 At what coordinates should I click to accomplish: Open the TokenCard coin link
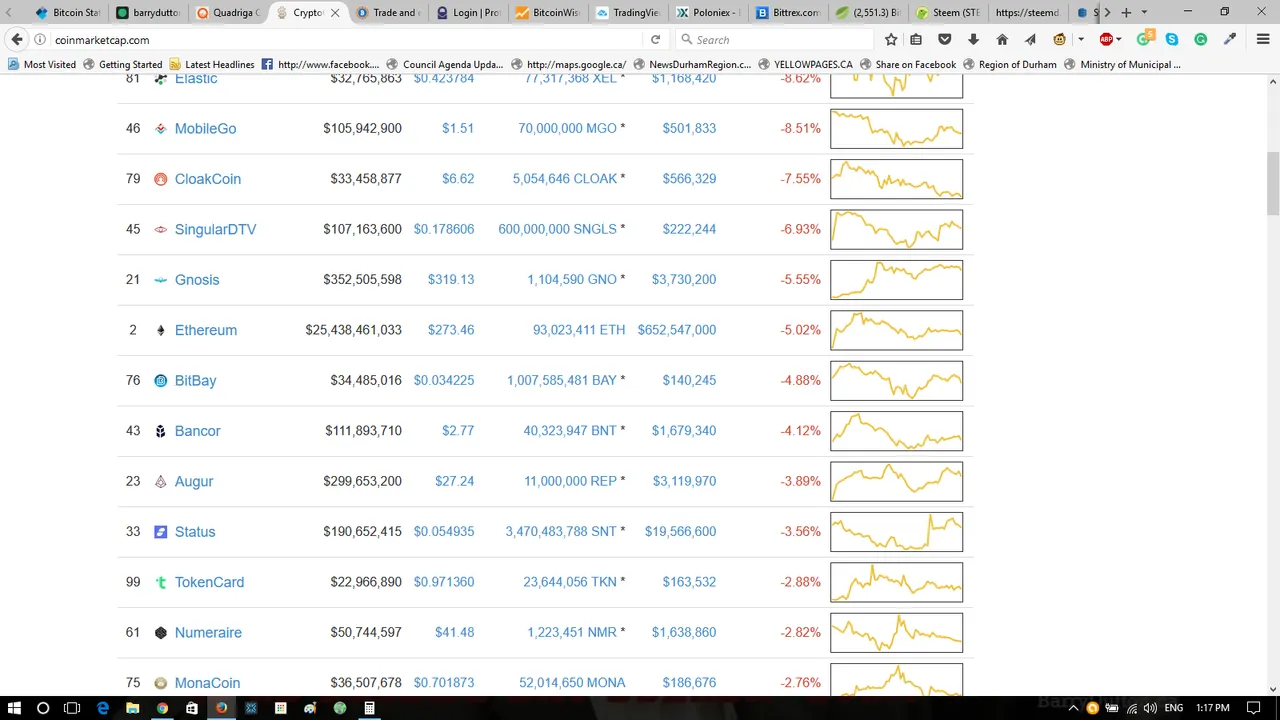[x=209, y=582]
